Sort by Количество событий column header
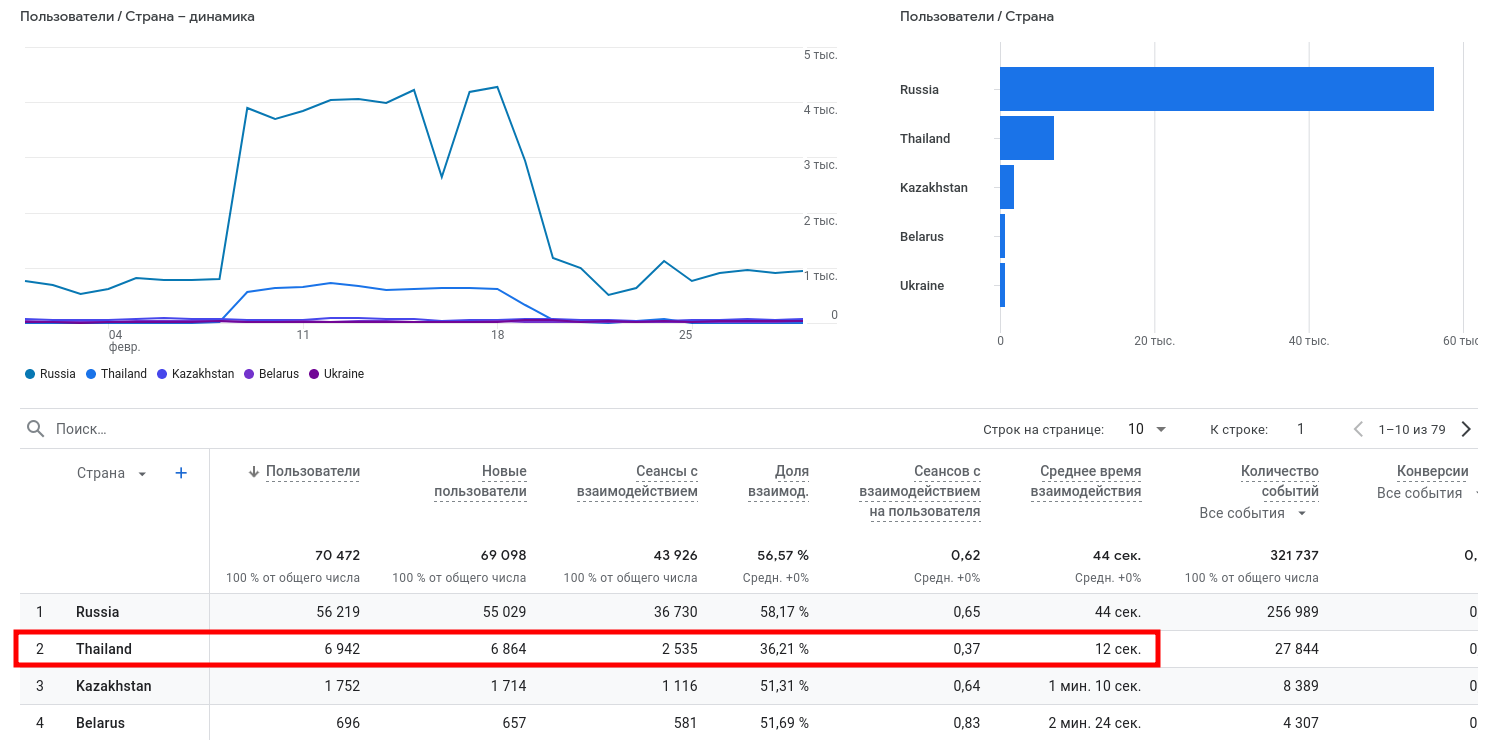The width and height of the screenshot is (1496, 740). click(x=1280, y=481)
